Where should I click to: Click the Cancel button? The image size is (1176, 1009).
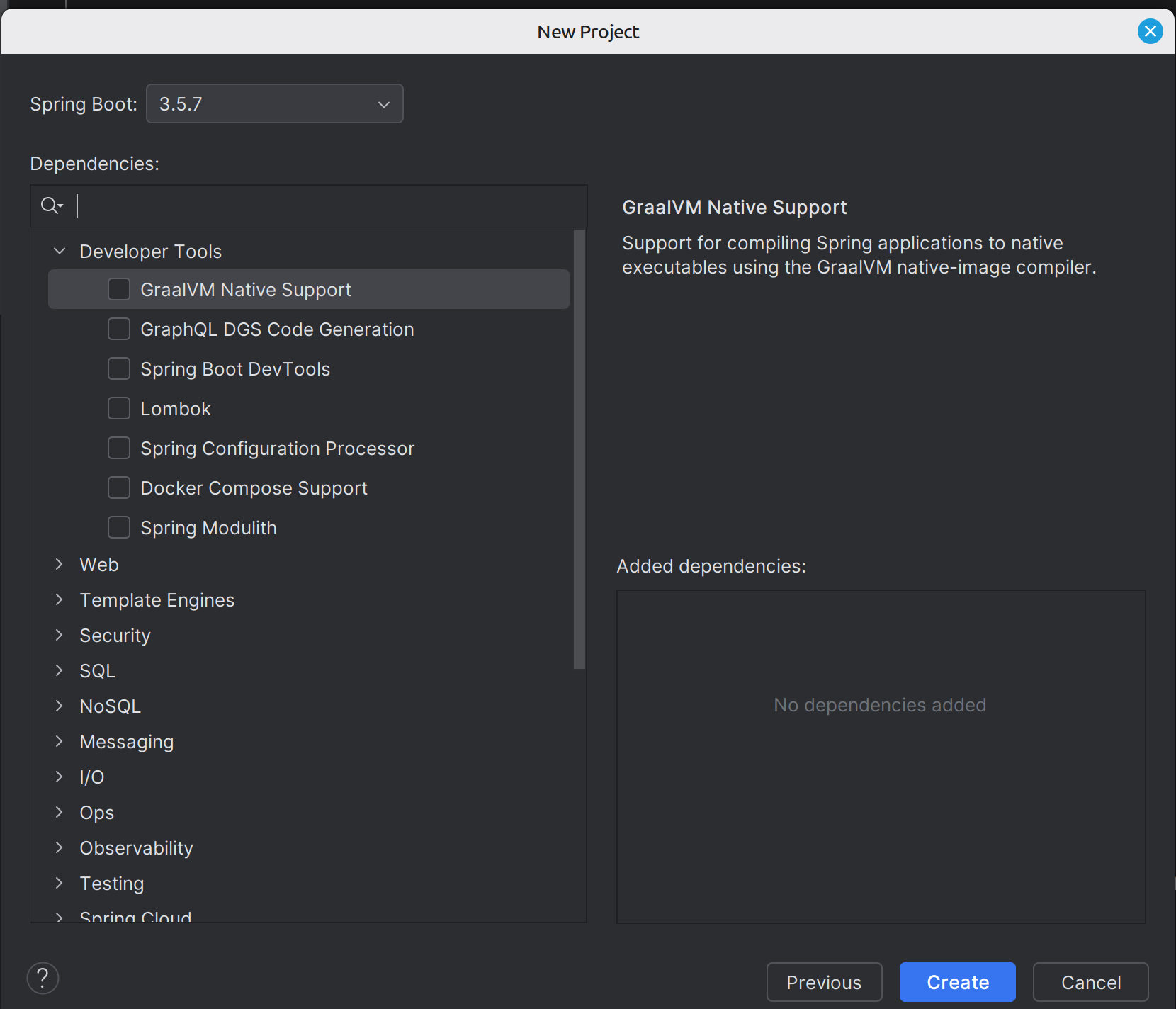1090,982
